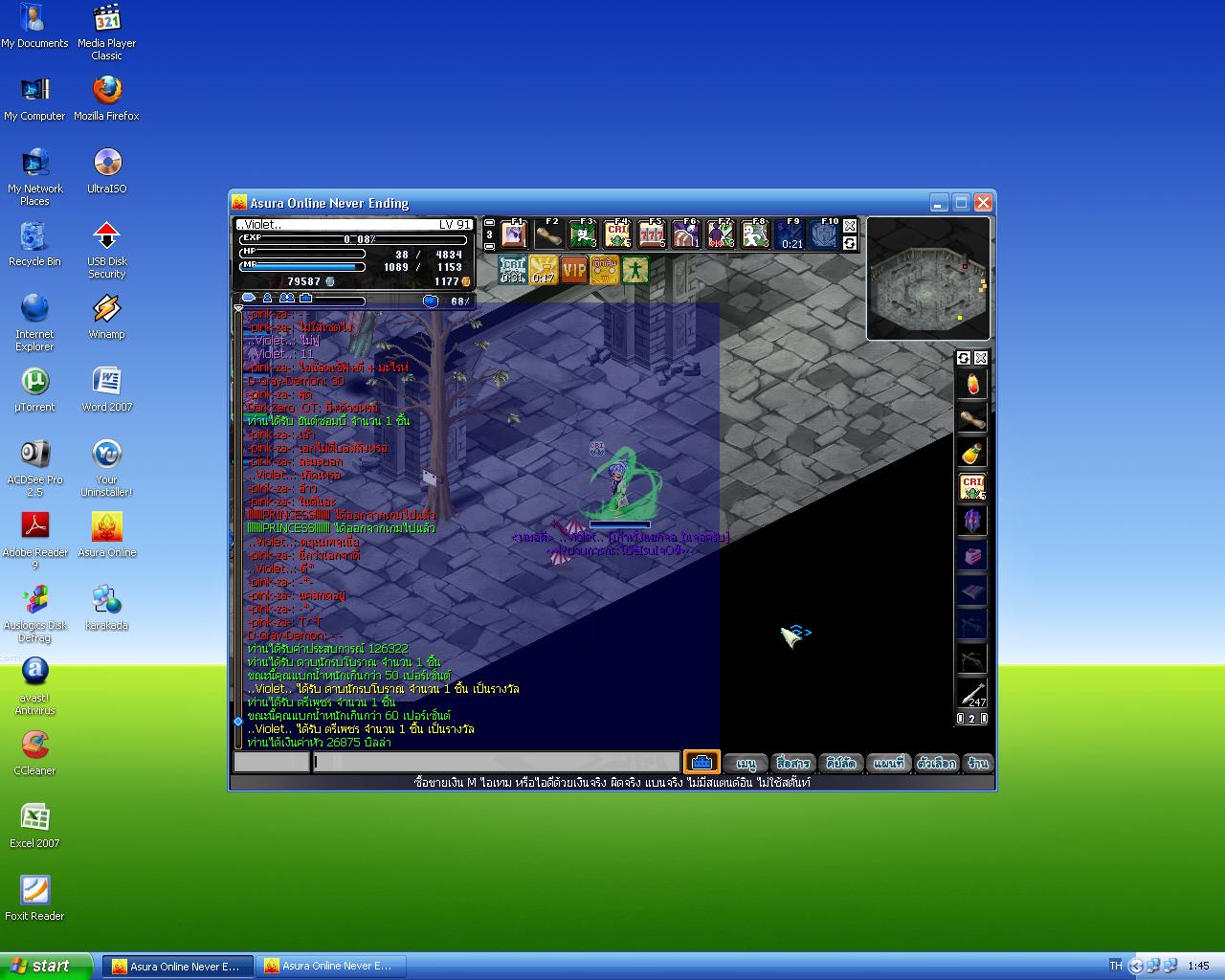Open the แผนที่ map button
1225x980 pixels.
click(889, 764)
